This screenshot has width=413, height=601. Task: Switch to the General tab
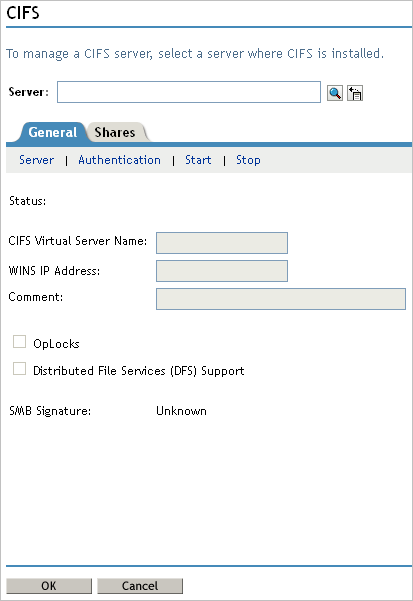52,132
